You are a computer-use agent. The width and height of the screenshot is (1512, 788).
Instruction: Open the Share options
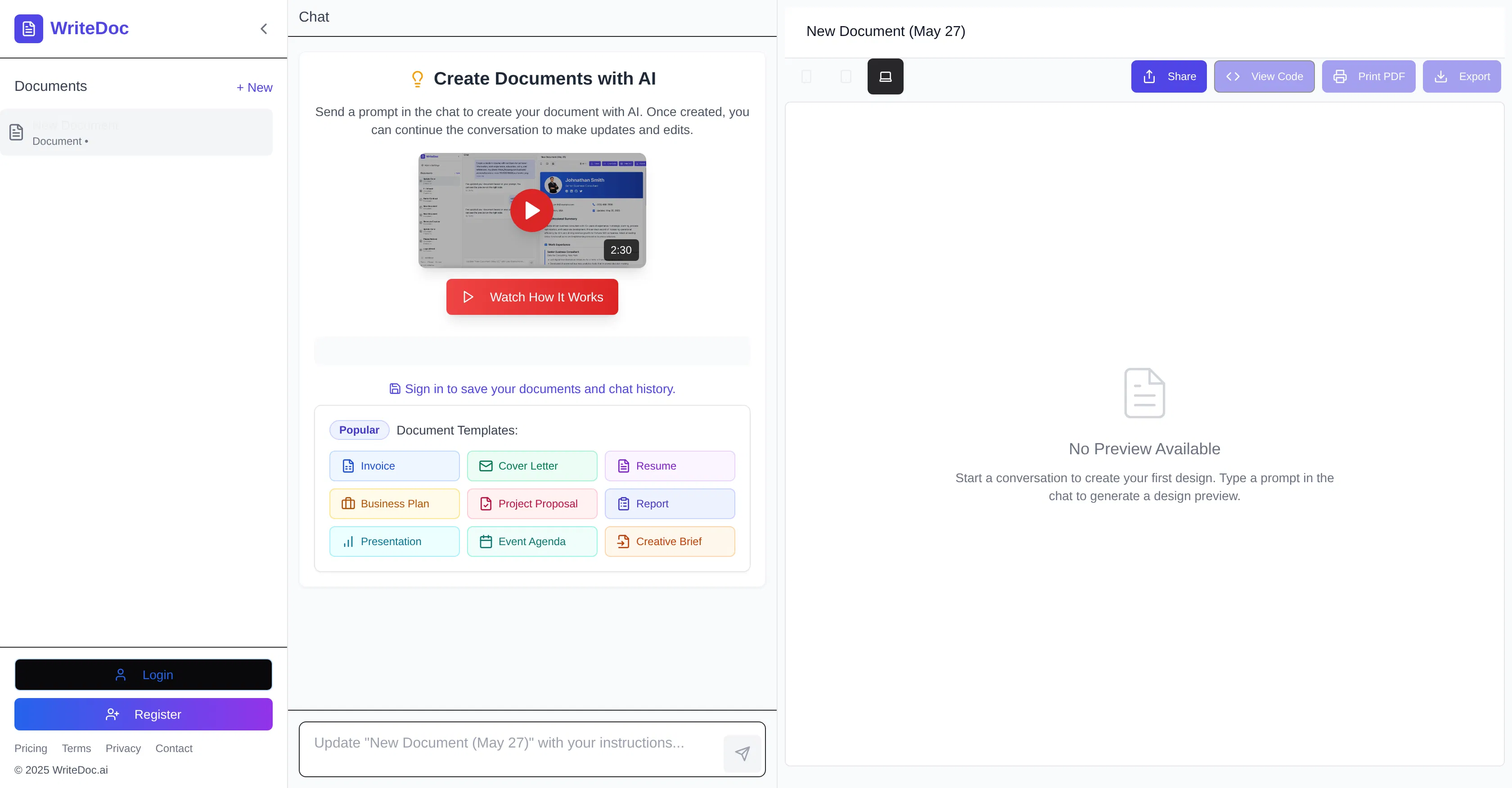coord(1168,76)
